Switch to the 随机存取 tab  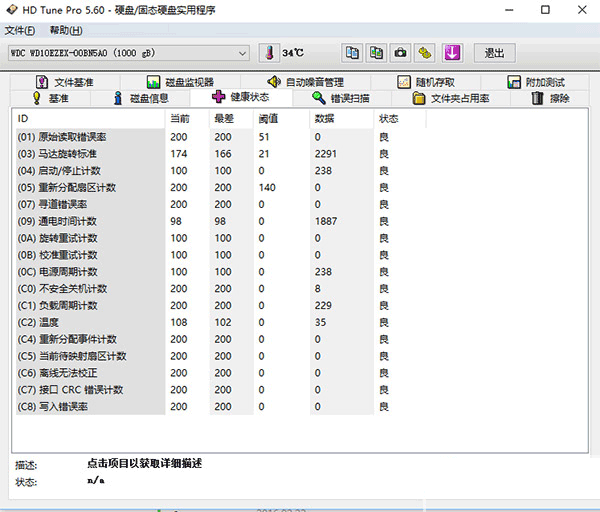tap(426, 82)
